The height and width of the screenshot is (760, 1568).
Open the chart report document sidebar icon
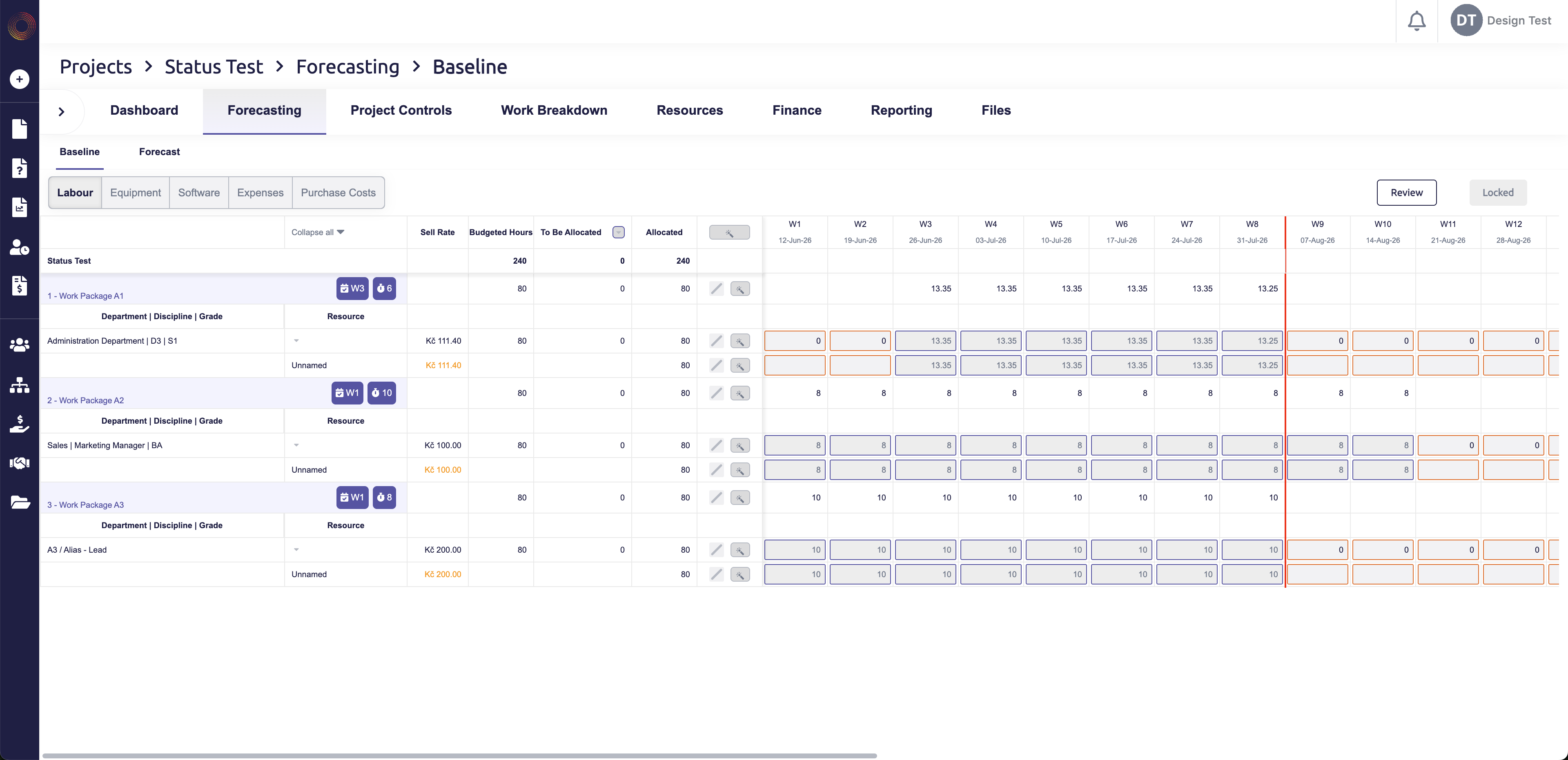tap(20, 207)
